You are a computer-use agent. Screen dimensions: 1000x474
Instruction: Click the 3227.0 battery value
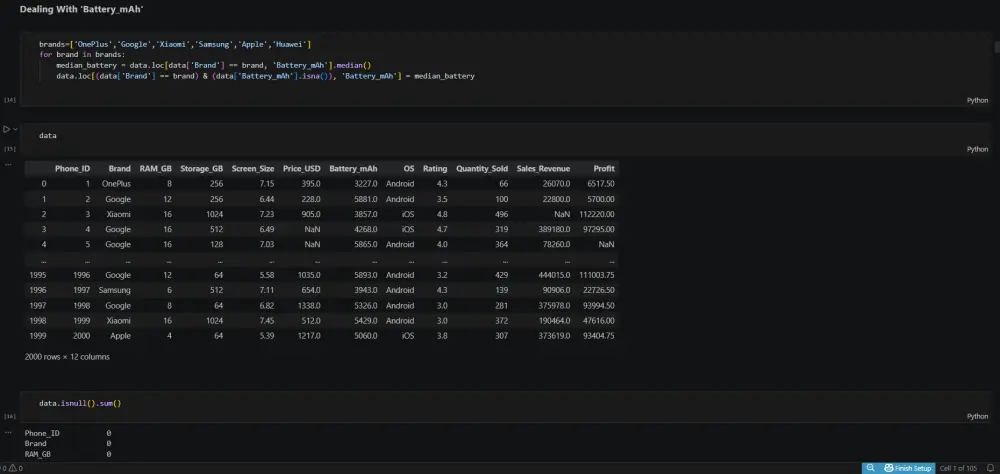click(366, 184)
